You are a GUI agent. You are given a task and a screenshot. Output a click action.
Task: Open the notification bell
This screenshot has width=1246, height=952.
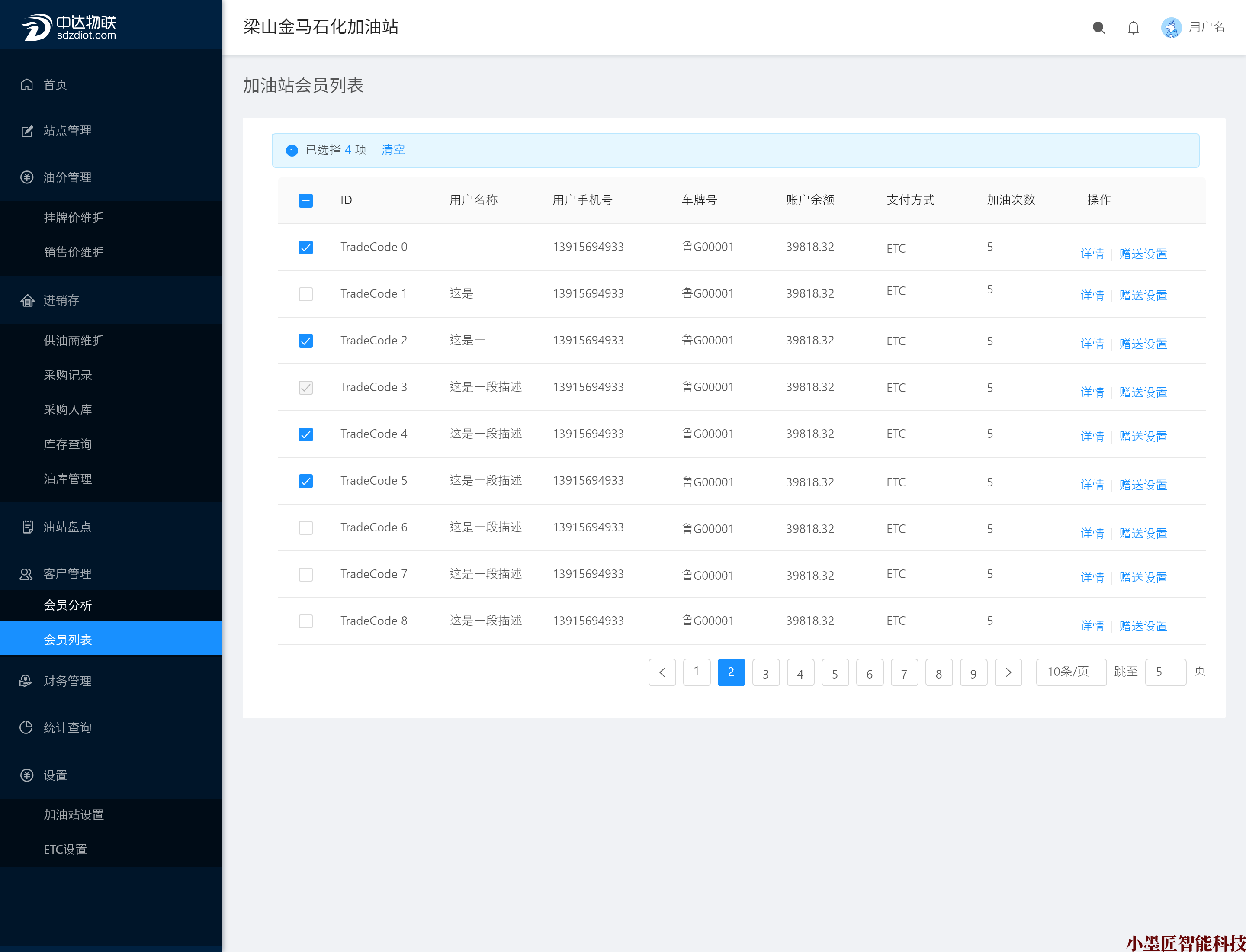(x=1133, y=27)
